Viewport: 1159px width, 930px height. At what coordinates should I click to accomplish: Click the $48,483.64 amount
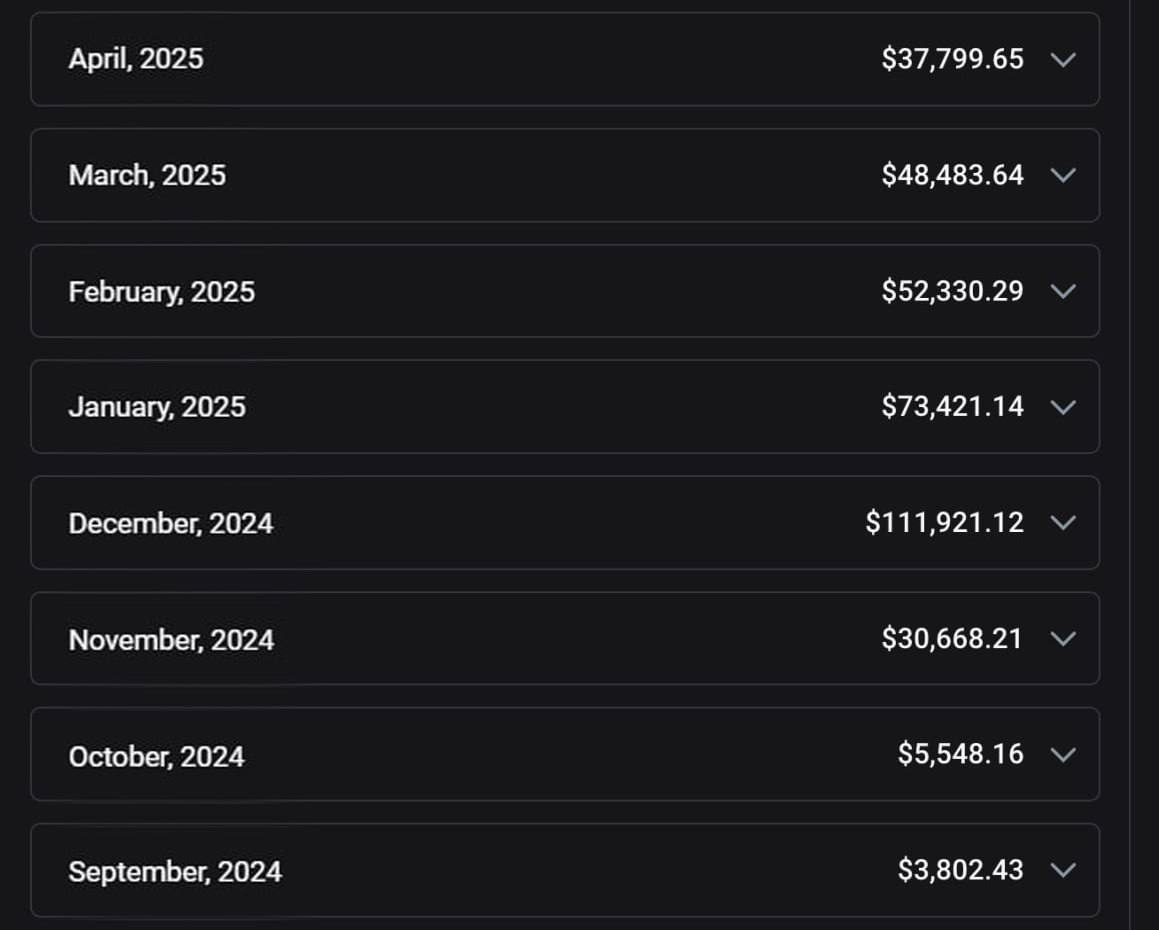pos(953,175)
